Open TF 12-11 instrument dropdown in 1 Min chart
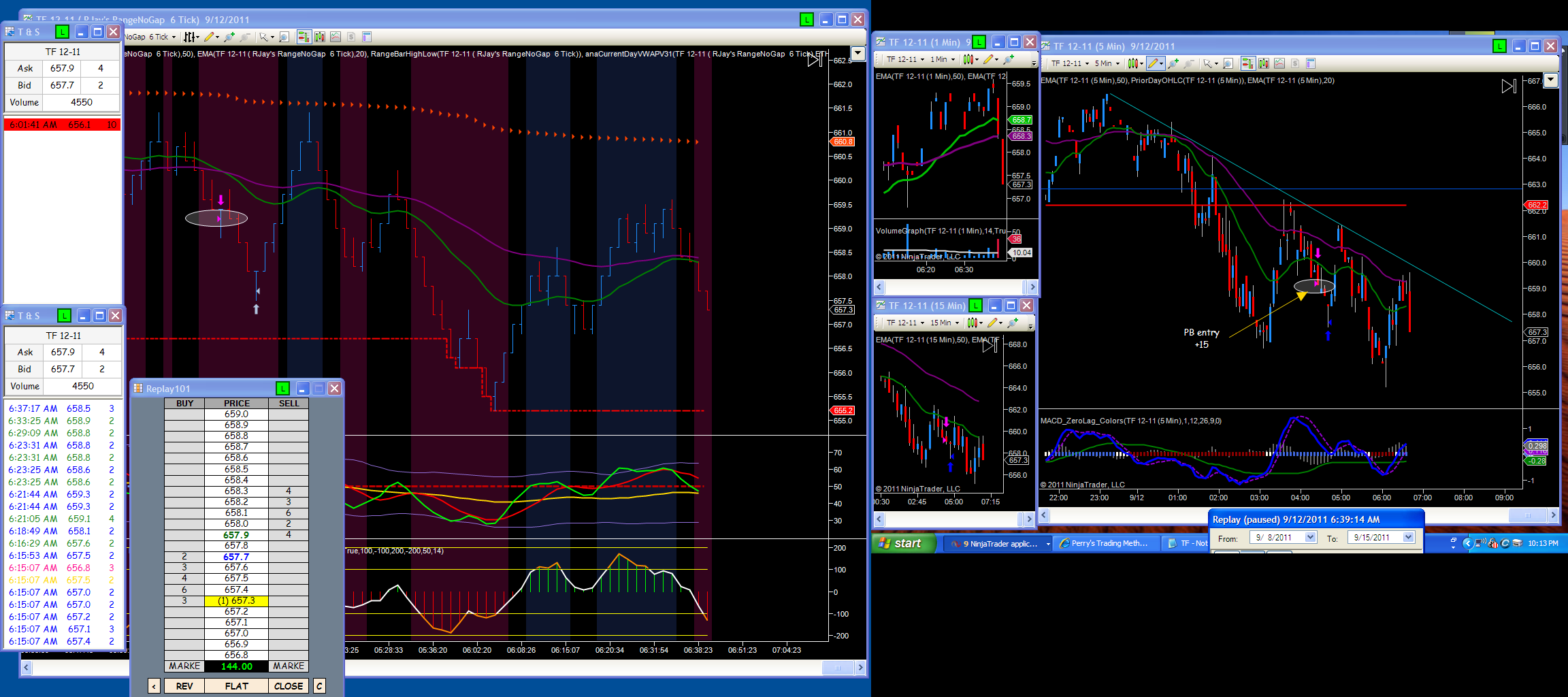The image size is (1568, 697). [x=922, y=59]
